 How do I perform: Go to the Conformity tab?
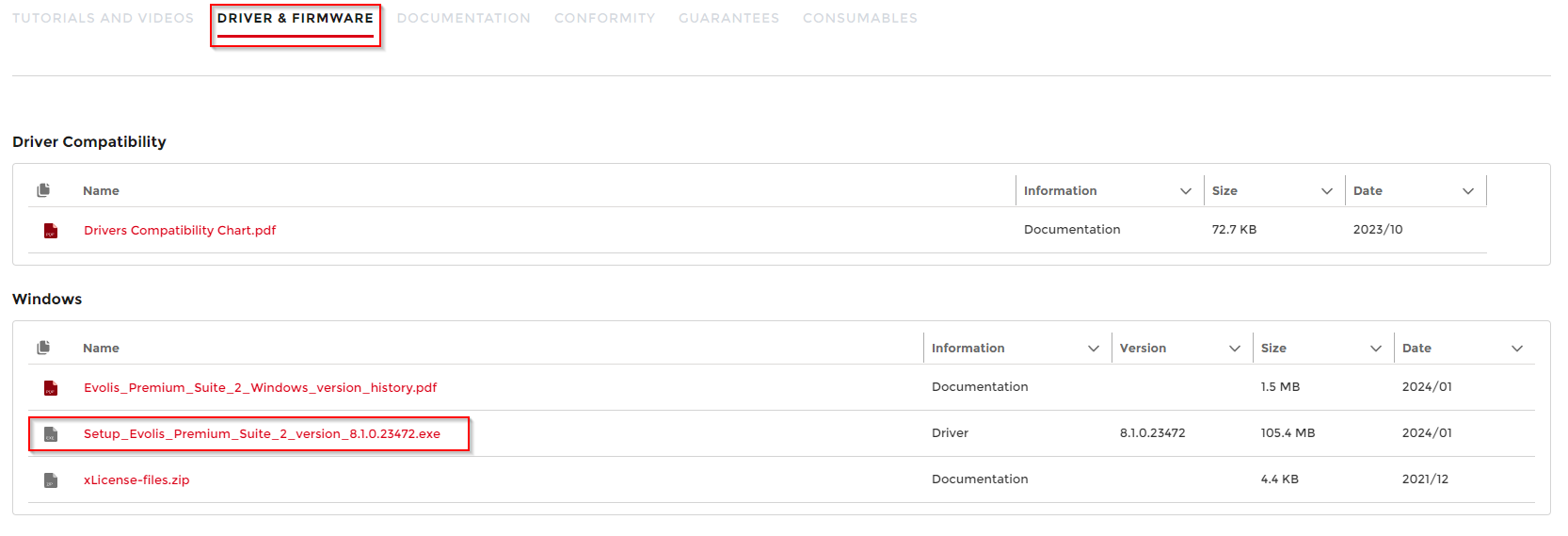(x=604, y=18)
